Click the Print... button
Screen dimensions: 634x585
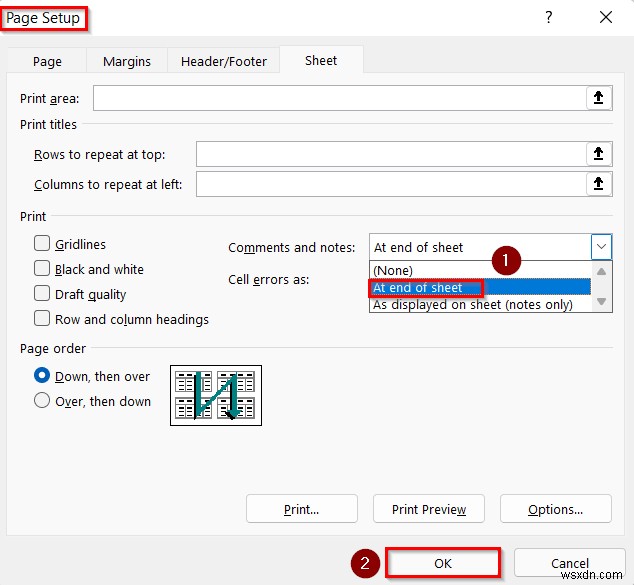302,509
